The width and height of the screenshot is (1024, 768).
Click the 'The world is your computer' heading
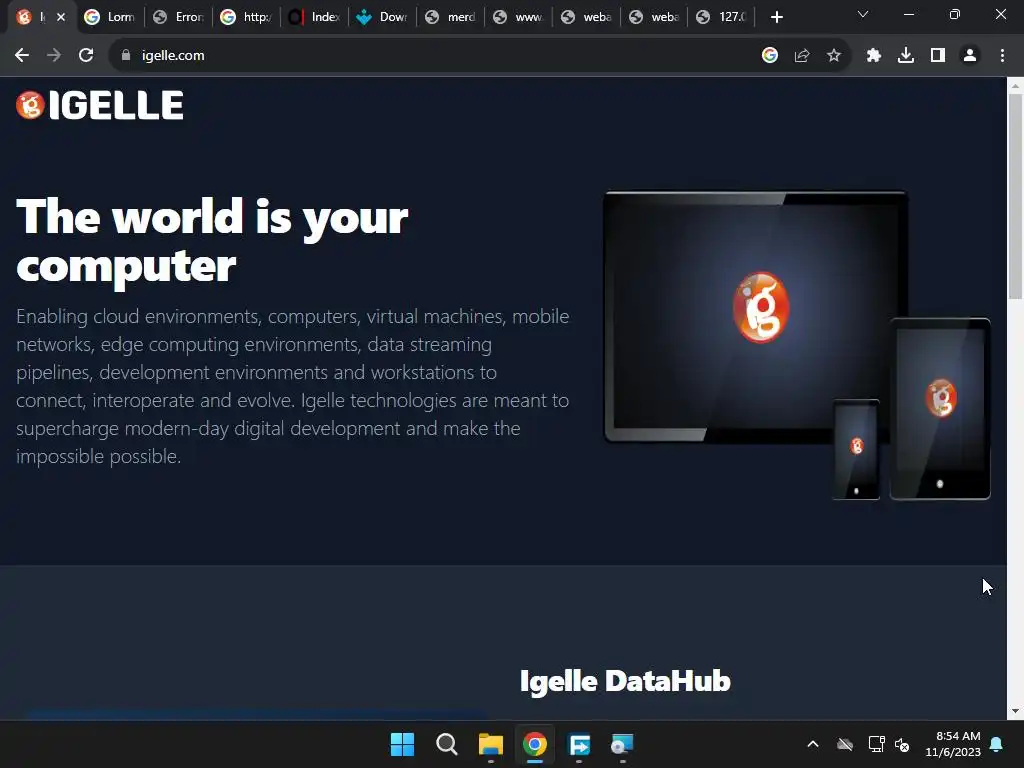pos(212,241)
